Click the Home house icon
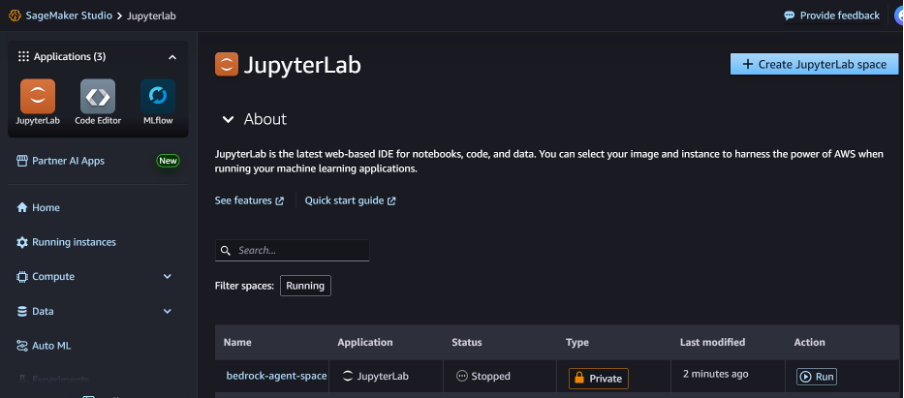Viewport: 904px width, 398px height. [x=22, y=207]
